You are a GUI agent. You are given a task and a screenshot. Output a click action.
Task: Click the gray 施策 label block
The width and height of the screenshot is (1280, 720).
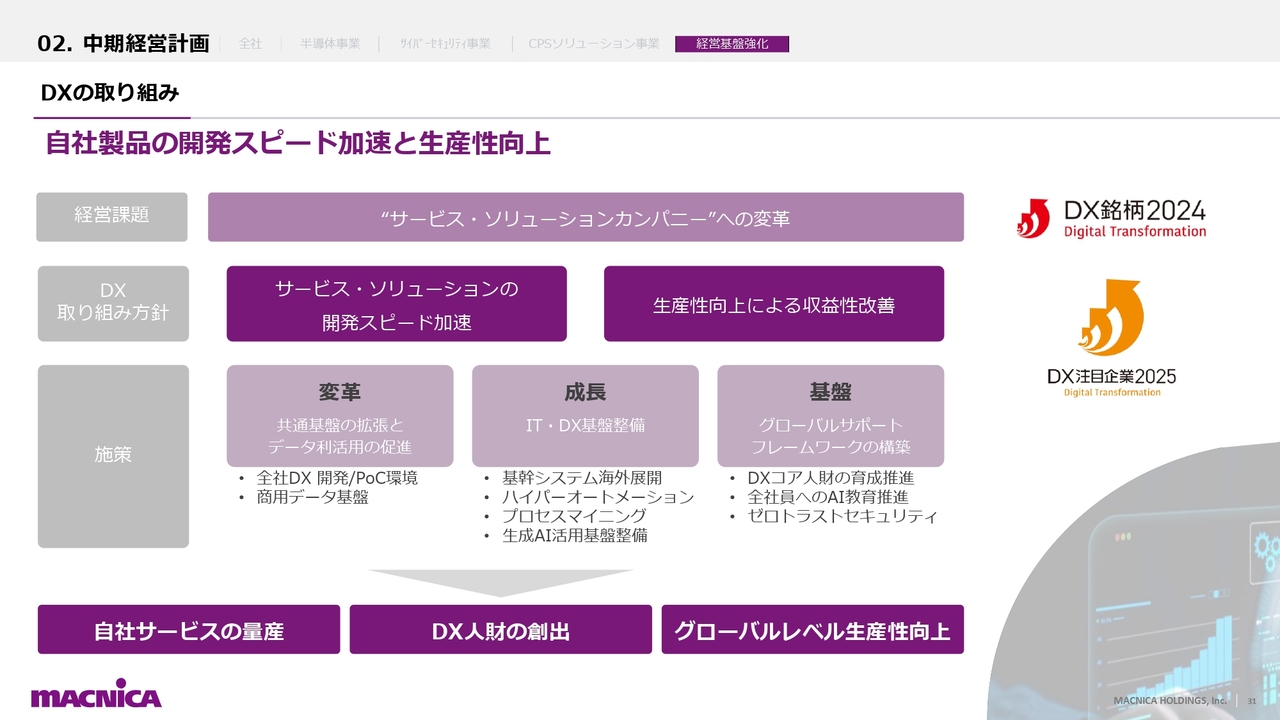pyautogui.click(x=113, y=456)
